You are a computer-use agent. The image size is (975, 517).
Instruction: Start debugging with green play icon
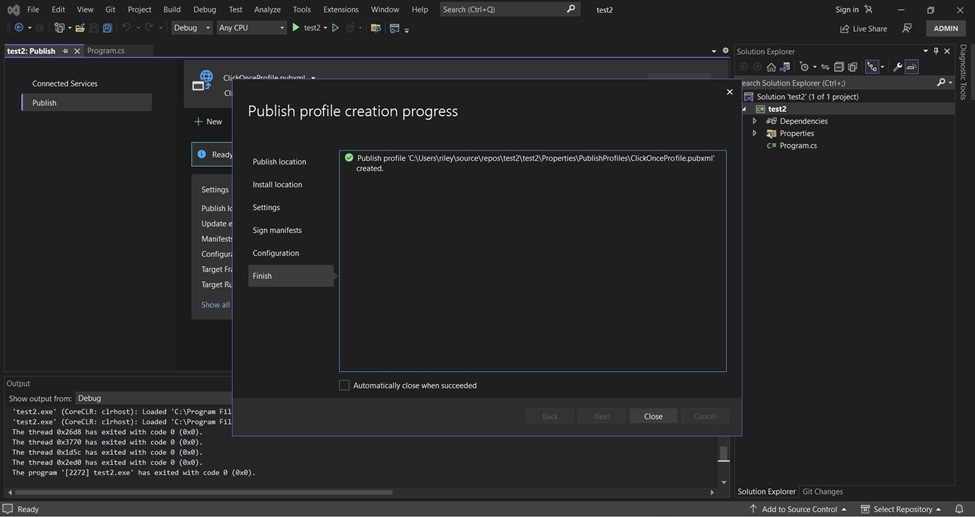(x=296, y=28)
